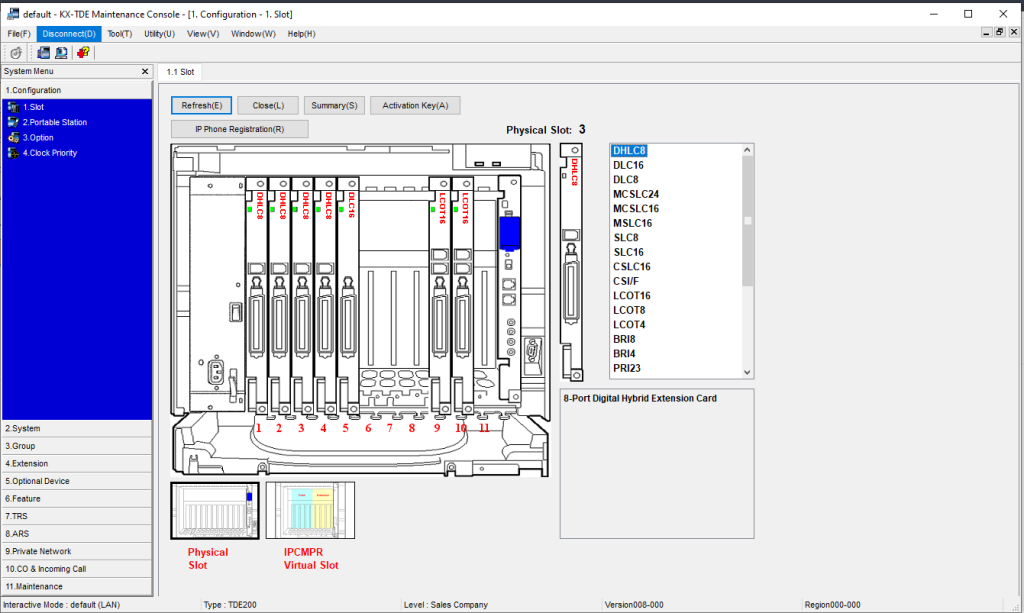The height and width of the screenshot is (613, 1024).
Task: Click the DHLC8 card preview image
Action: click(x=571, y=262)
